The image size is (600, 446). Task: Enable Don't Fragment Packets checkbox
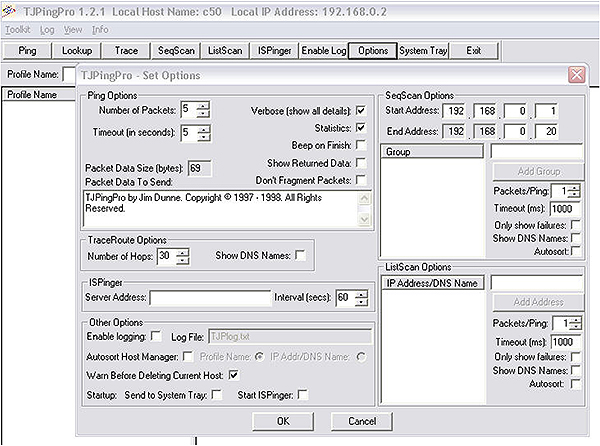[x=360, y=180]
